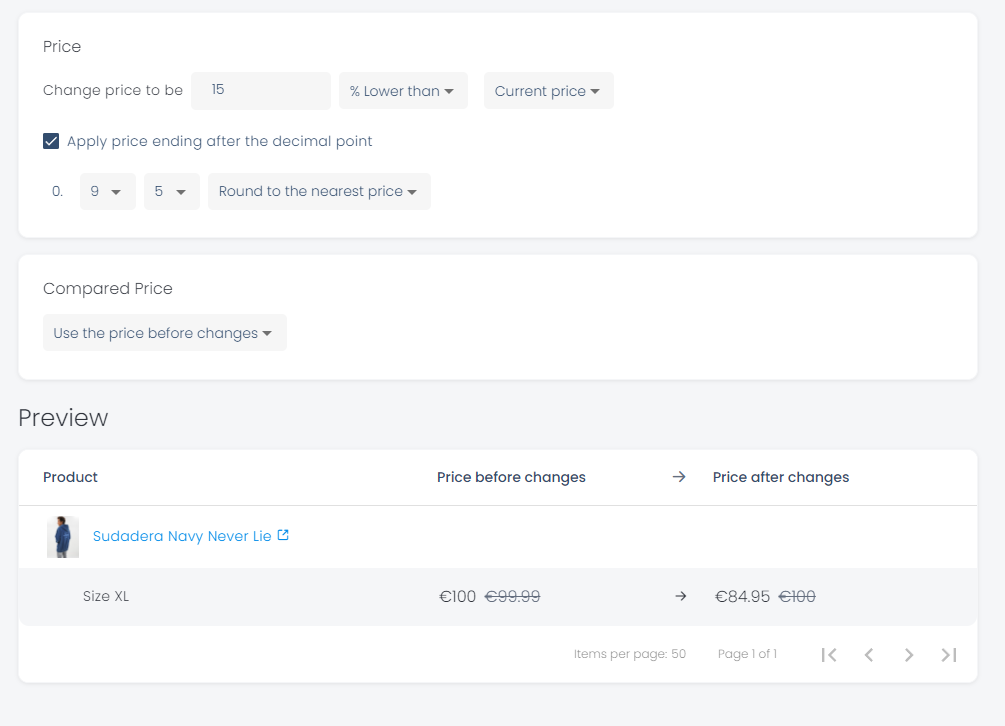The image size is (1005, 726).
Task: Open 'Use the price before changes' dropdown
Action: point(164,333)
